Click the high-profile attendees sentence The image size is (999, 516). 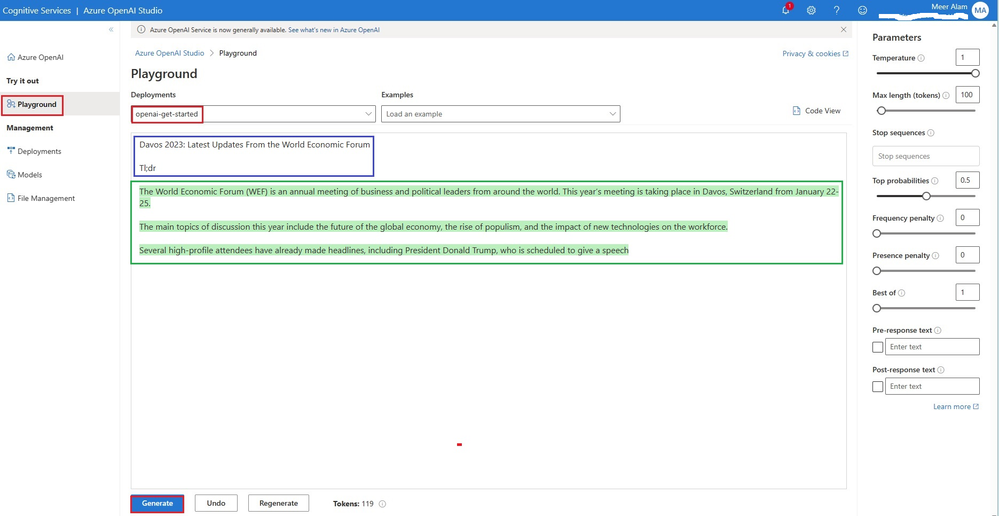pyautogui.click(x=384, y=250)
